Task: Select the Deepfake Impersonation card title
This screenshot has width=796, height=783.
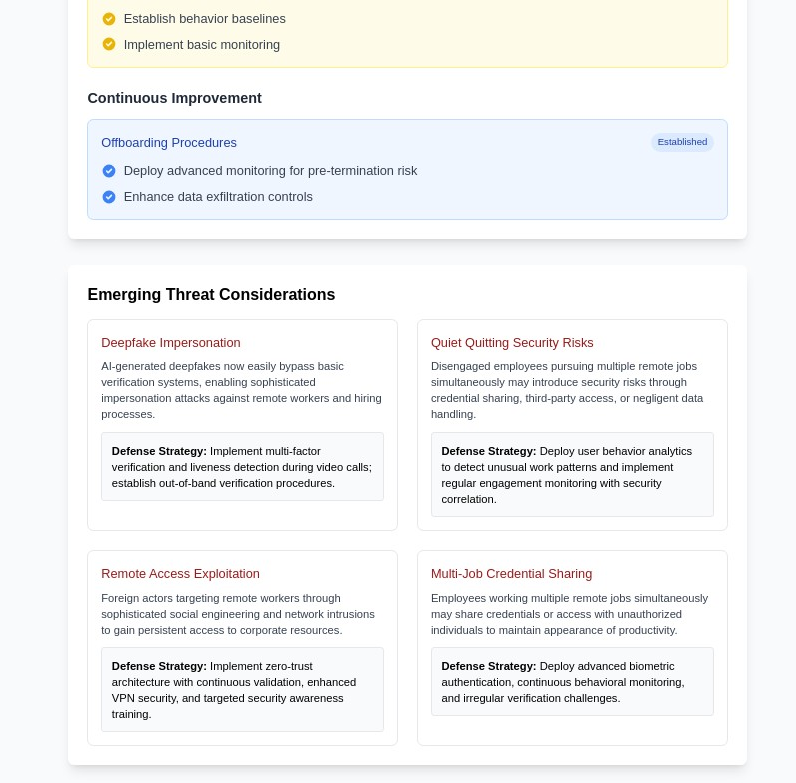Action: click(x=171, y=343)
